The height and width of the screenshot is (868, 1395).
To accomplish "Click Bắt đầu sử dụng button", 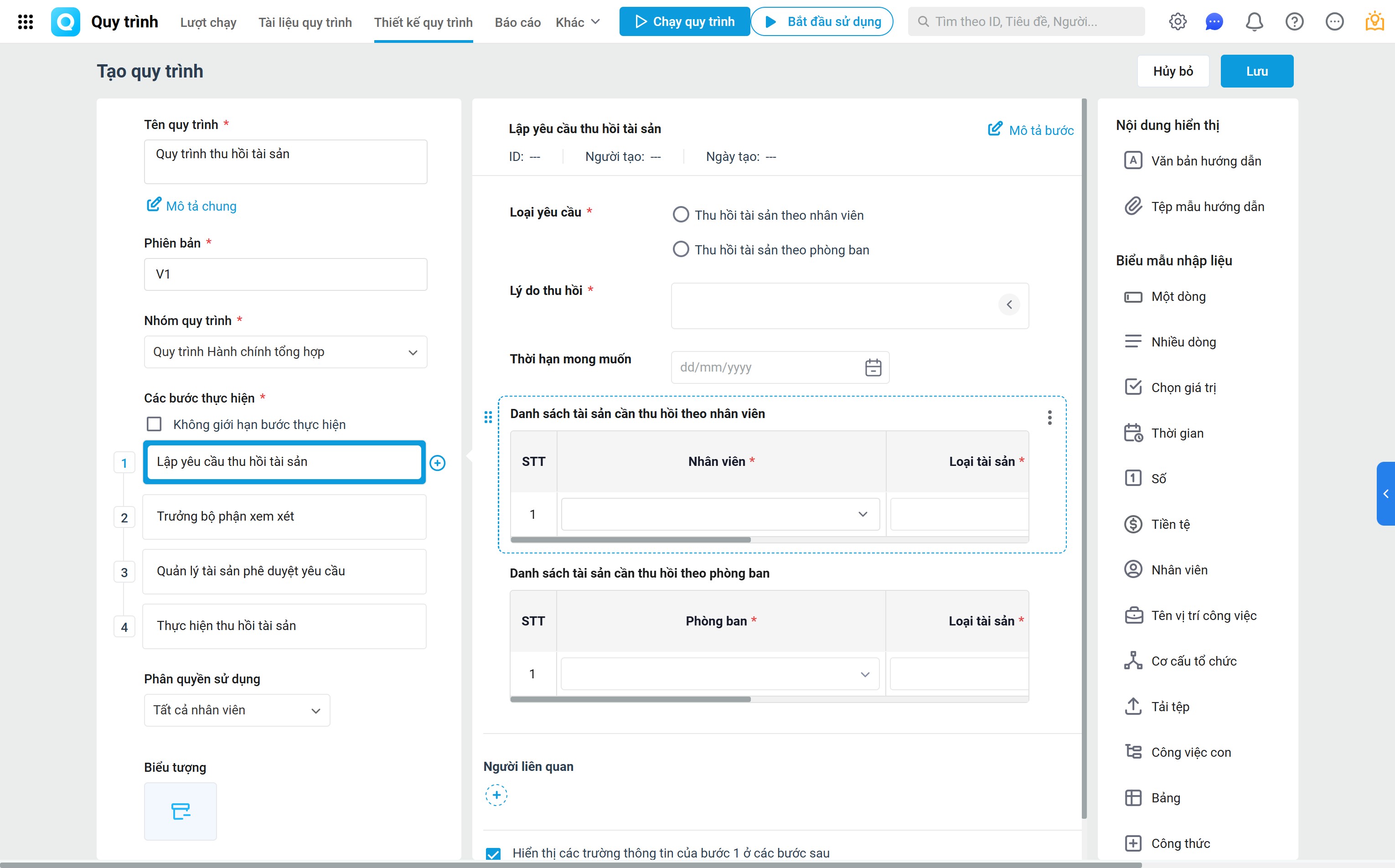I will pyautogui.click(x=822, y=22).
